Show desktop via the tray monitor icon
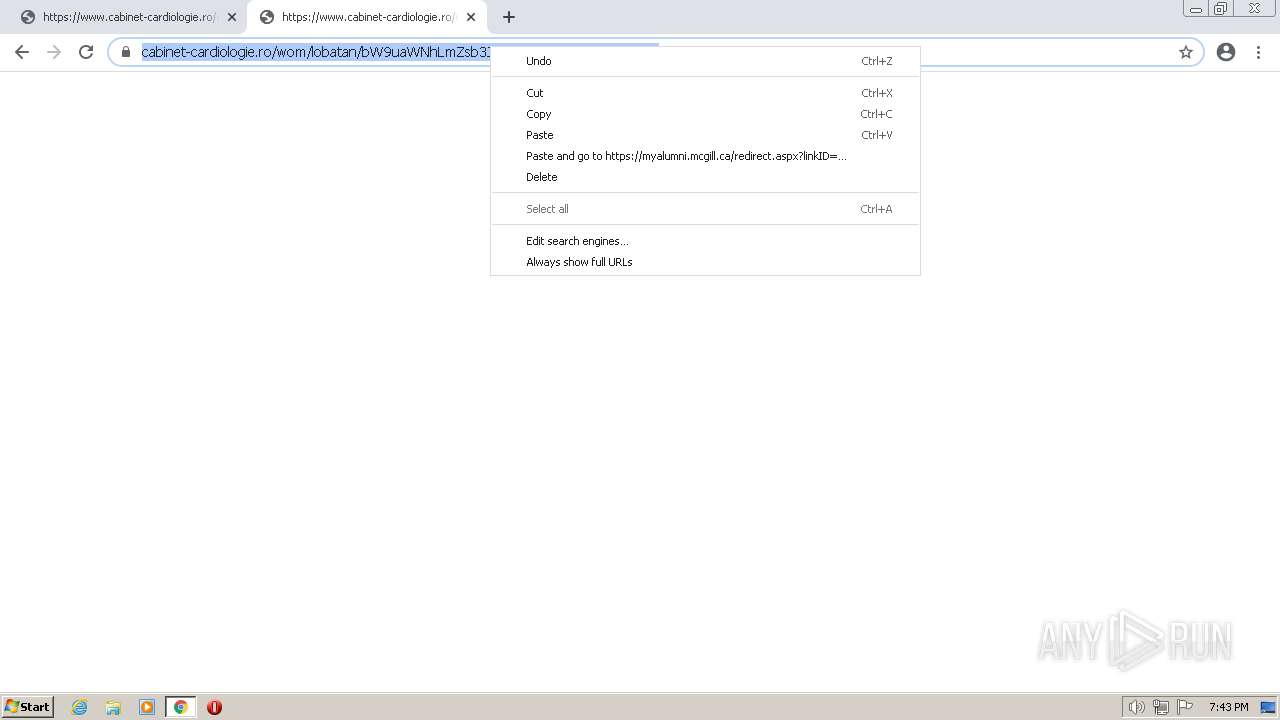This screenshot has height=720, width=1280. point(1268,707)
